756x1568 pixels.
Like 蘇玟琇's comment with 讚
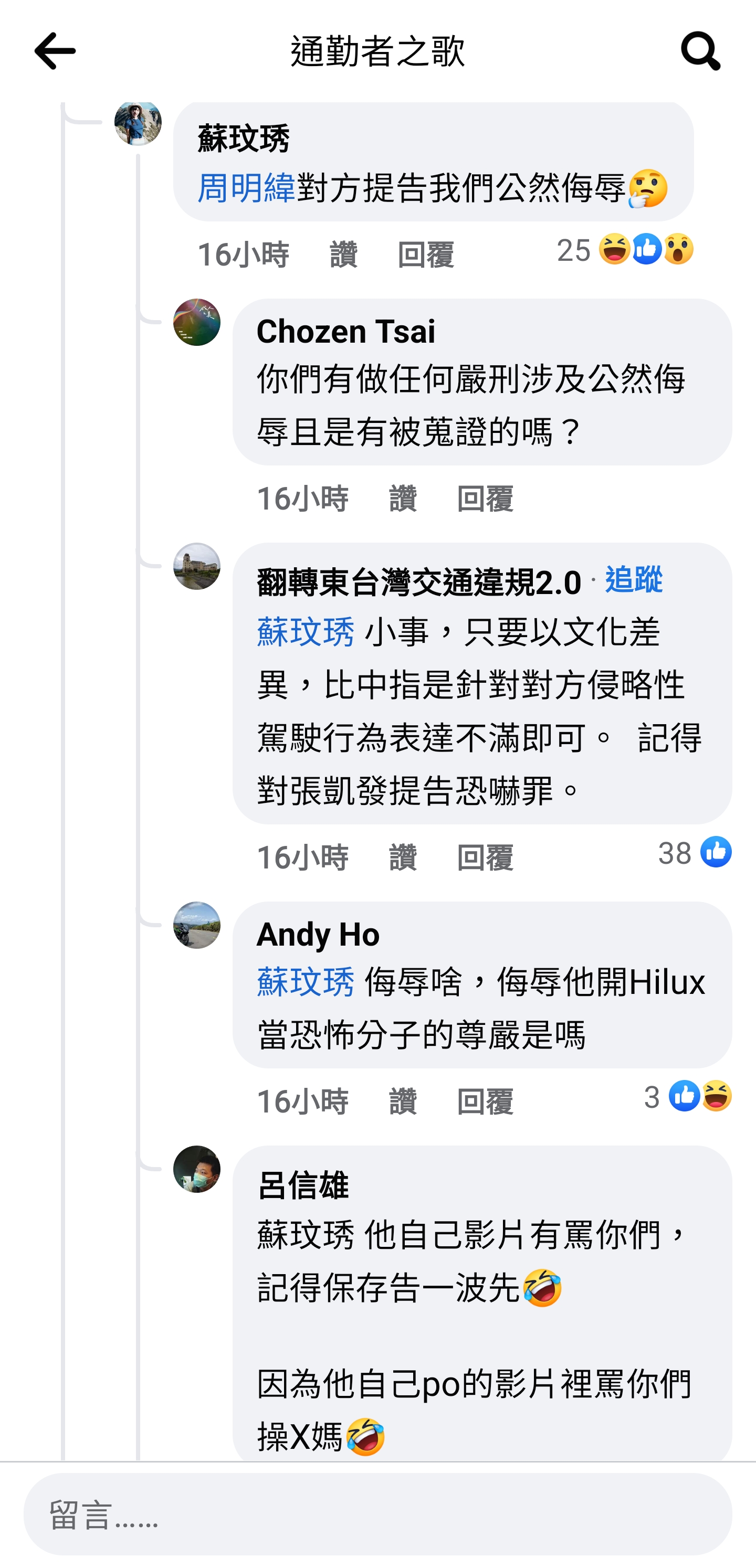point(343,255)
